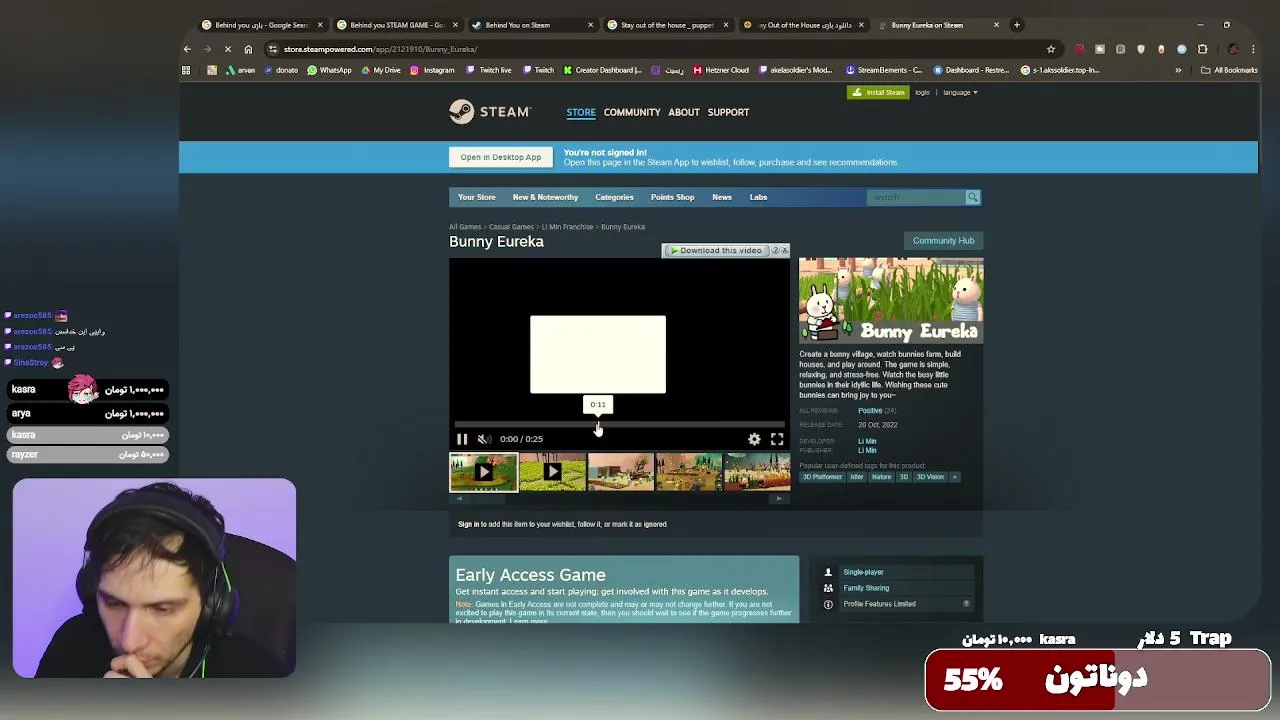Open New & Noteworthy dropdown
The width and height of the screenshot is (1280, 720).
[545, 197]
